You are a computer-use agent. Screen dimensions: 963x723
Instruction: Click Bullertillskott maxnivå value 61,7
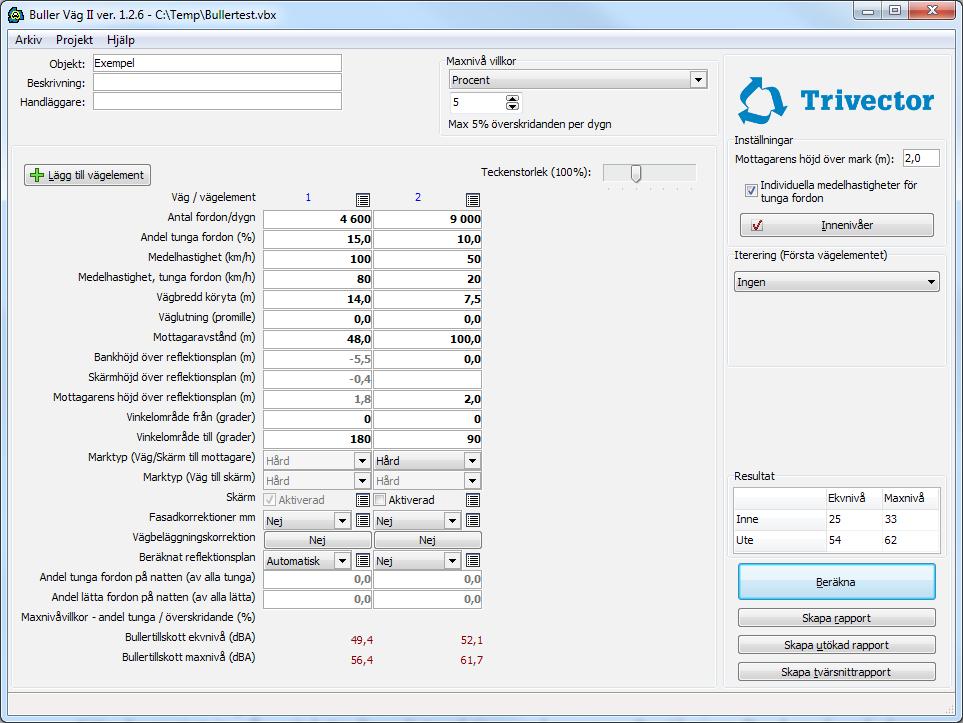click(472, 660)
